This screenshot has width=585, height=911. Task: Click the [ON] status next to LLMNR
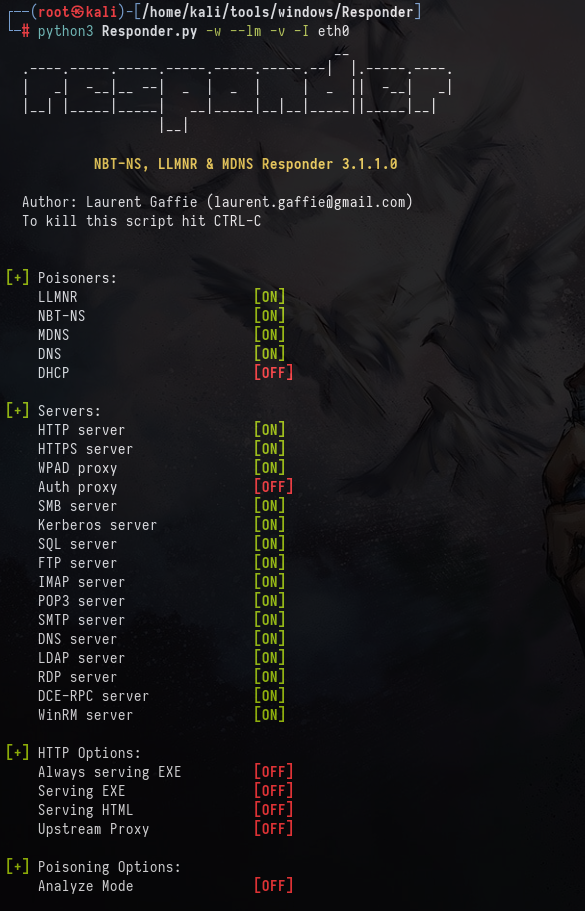(270, 297)
